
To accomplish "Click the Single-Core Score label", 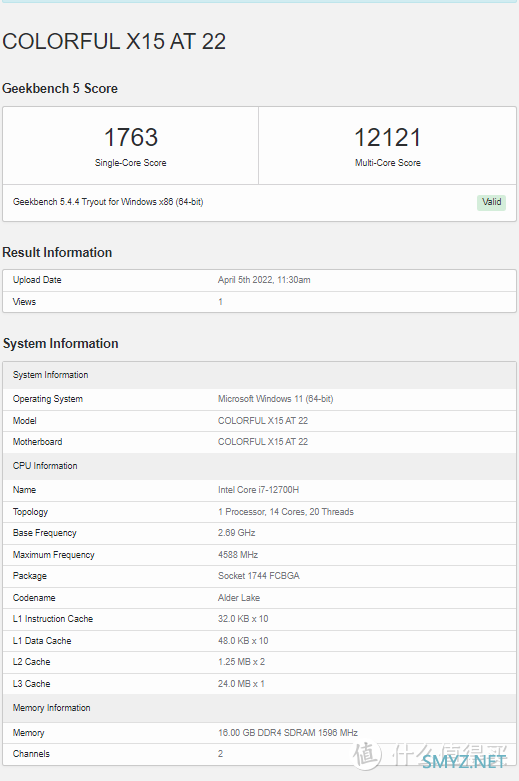I will 130,163.
